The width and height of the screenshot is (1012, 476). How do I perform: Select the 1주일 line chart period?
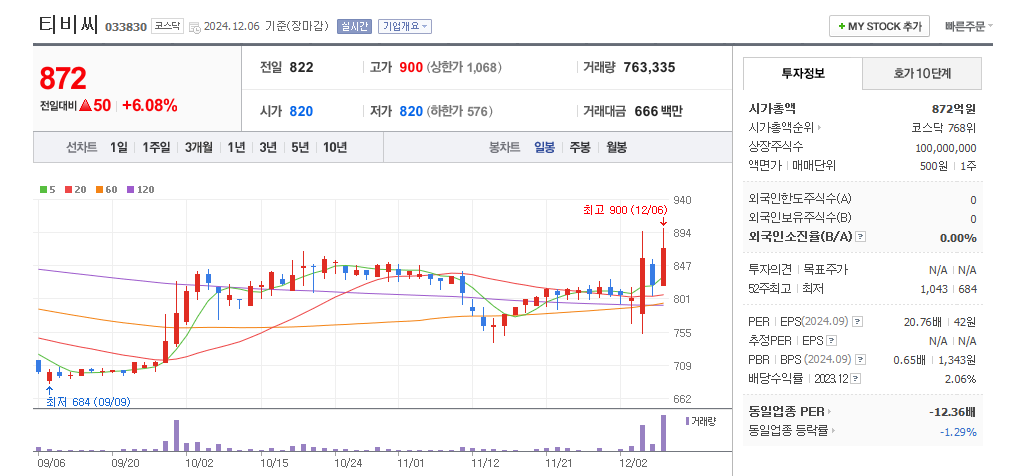pos(156,147)
